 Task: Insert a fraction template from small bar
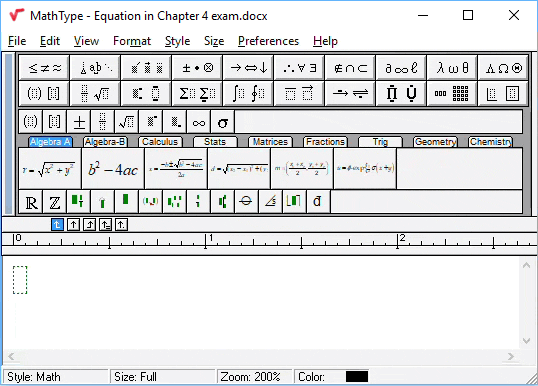point(103,122)
